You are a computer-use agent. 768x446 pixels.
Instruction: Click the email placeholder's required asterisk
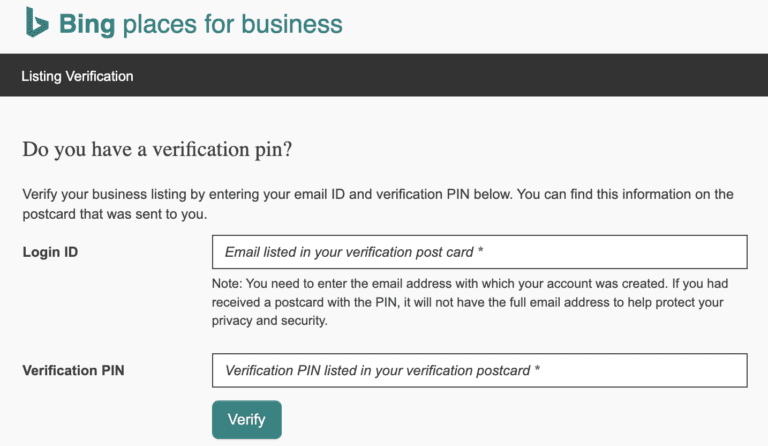(482, 252)
